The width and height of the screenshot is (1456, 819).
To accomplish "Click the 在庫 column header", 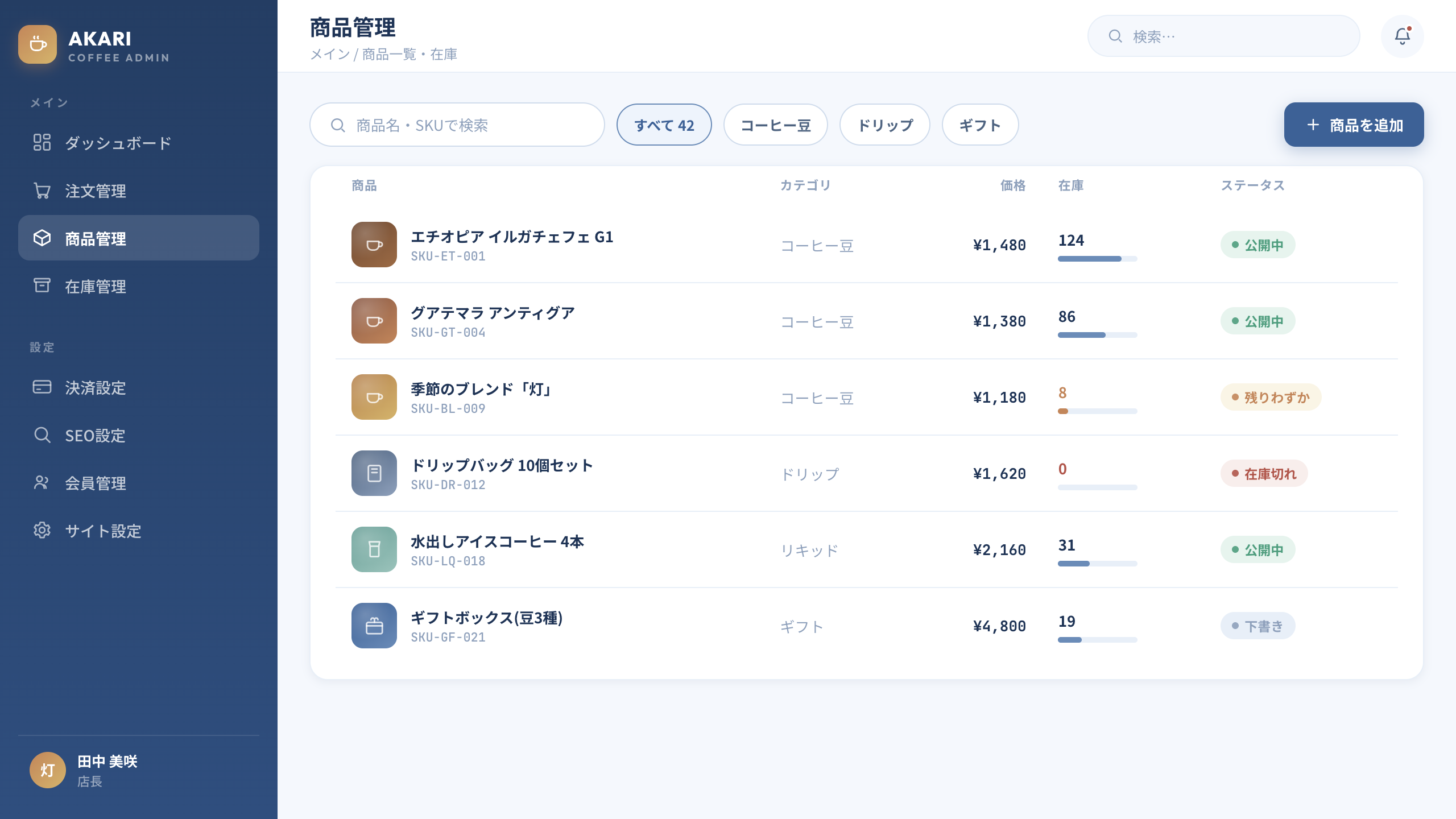I will (x=1071, y=185).
